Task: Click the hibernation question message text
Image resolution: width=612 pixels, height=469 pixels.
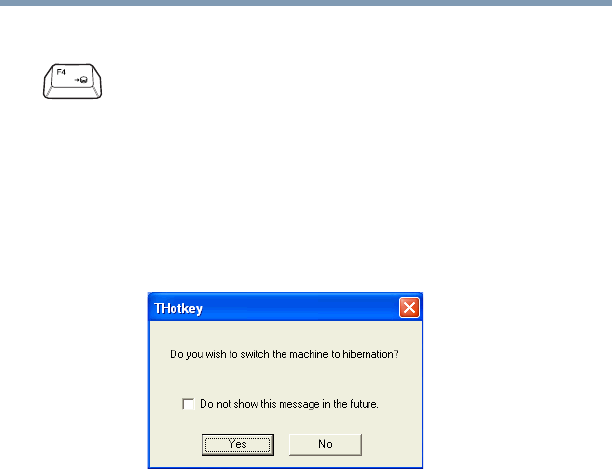Action: (x=284, y=354)
